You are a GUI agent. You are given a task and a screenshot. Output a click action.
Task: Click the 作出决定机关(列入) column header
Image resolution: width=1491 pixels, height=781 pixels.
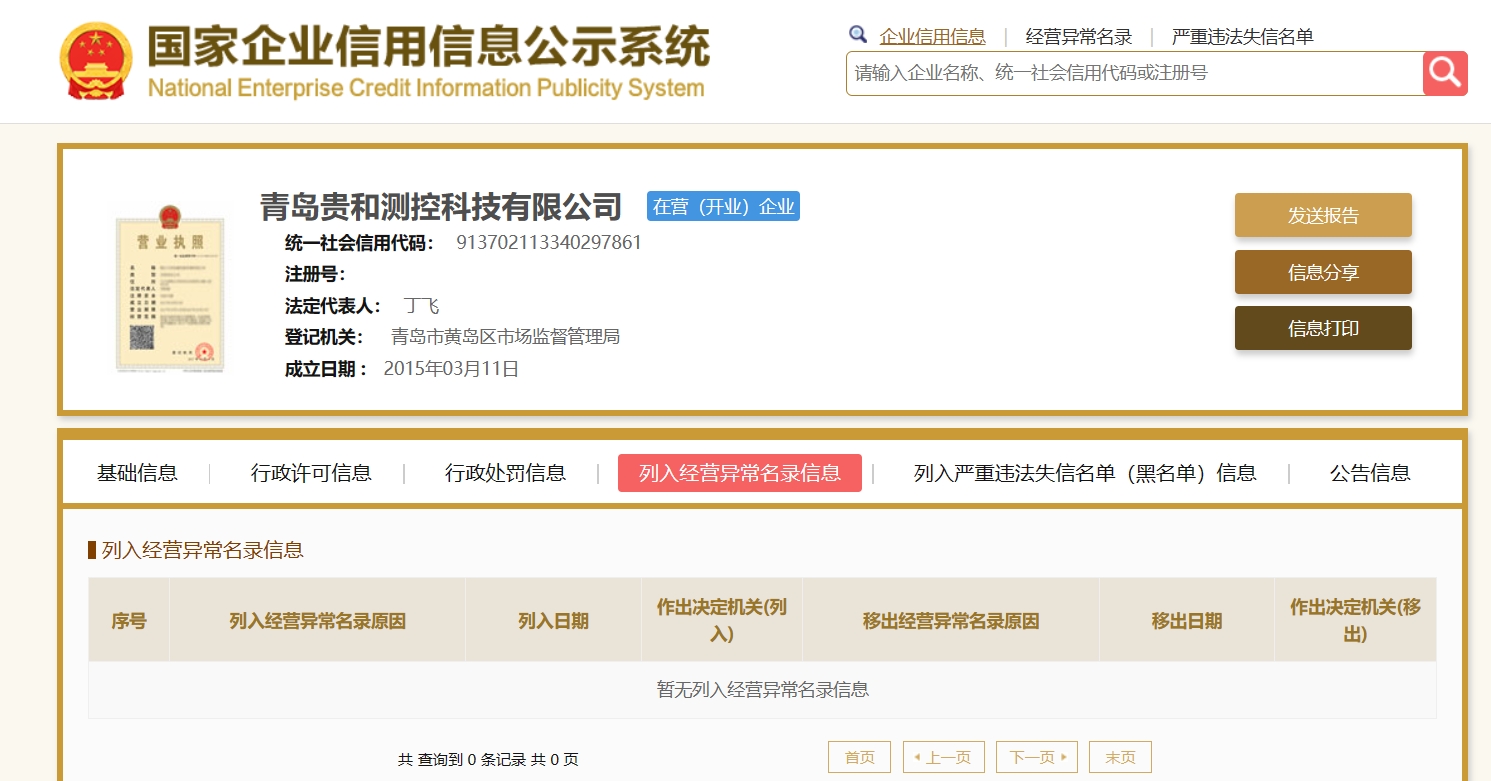[x=721, y=620]
